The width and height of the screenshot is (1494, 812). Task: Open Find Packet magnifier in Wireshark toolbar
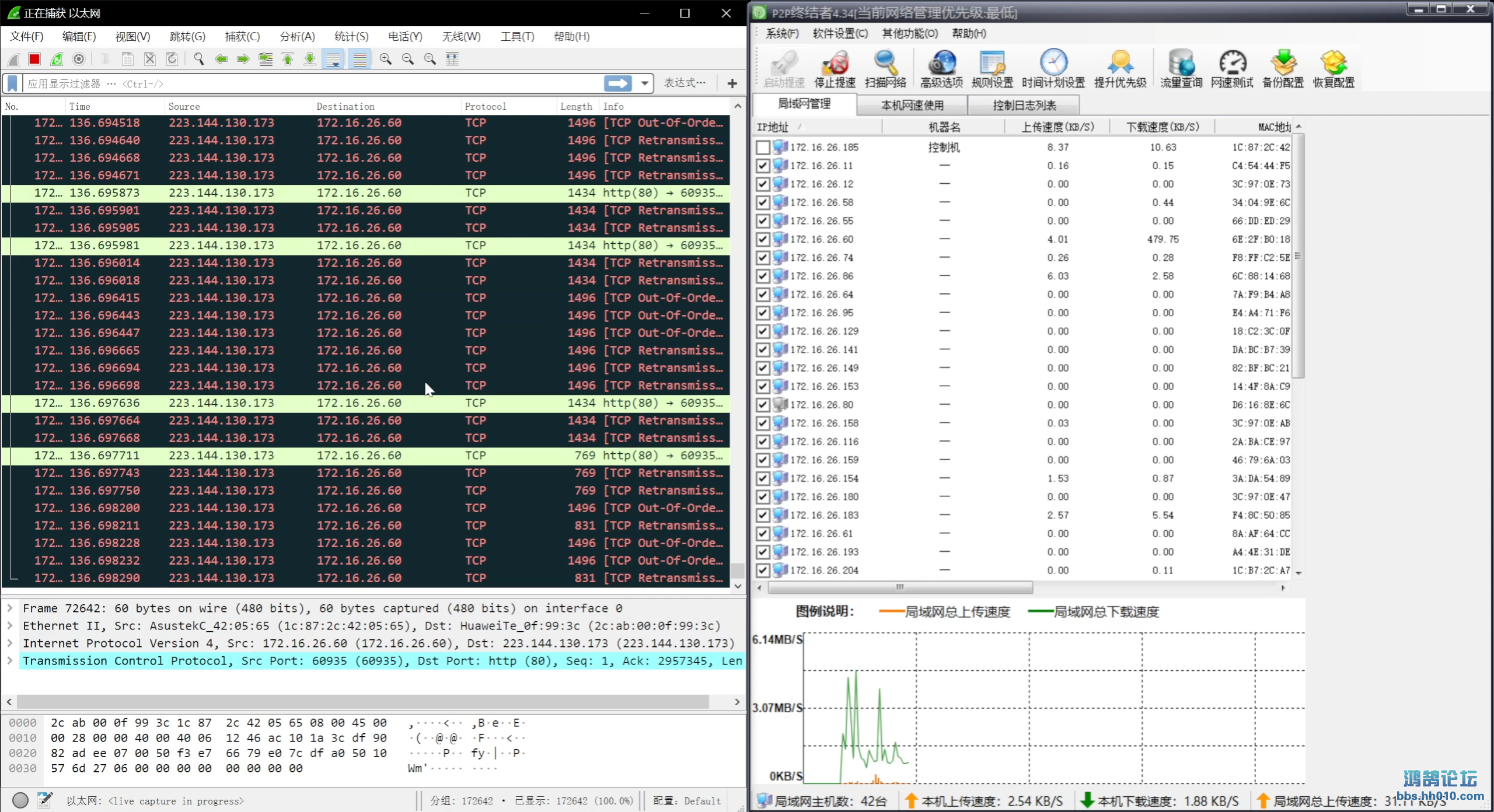coord(199,59)
